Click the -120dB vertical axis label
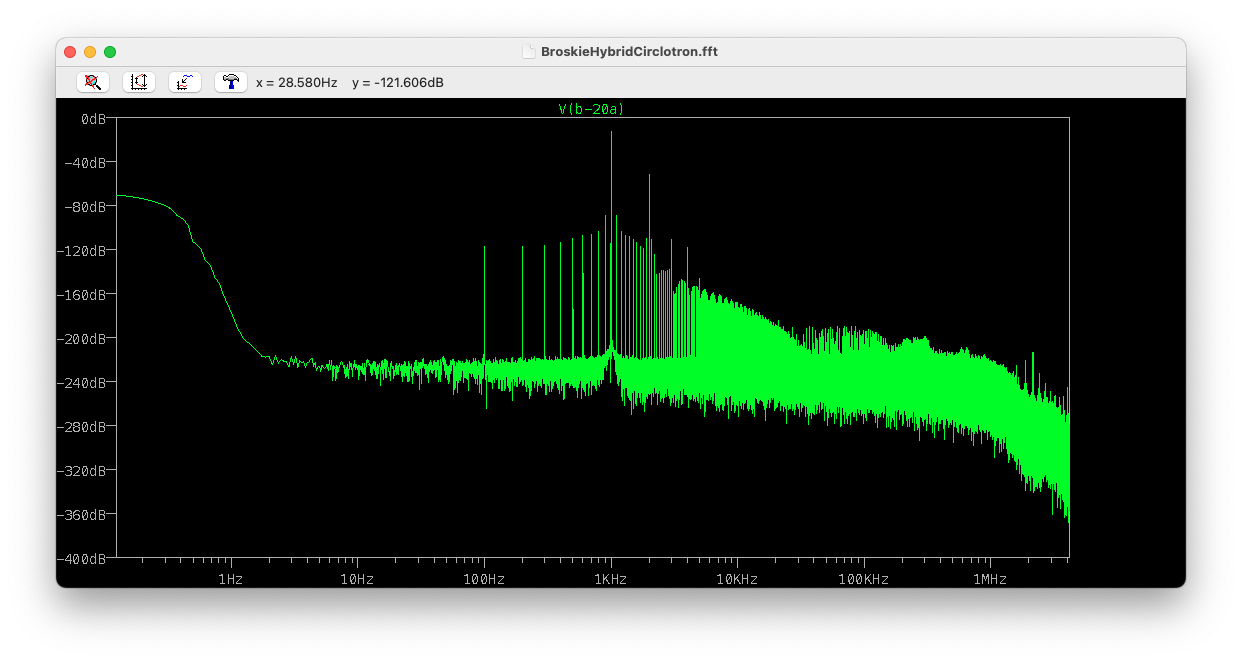This screenshot has height=662, width=1242. click(83, 250)
